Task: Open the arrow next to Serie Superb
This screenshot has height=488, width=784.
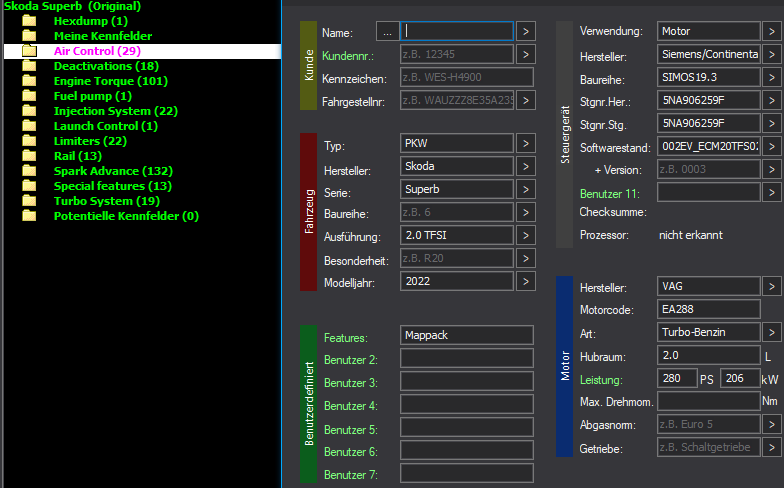Action: point(526,190)
